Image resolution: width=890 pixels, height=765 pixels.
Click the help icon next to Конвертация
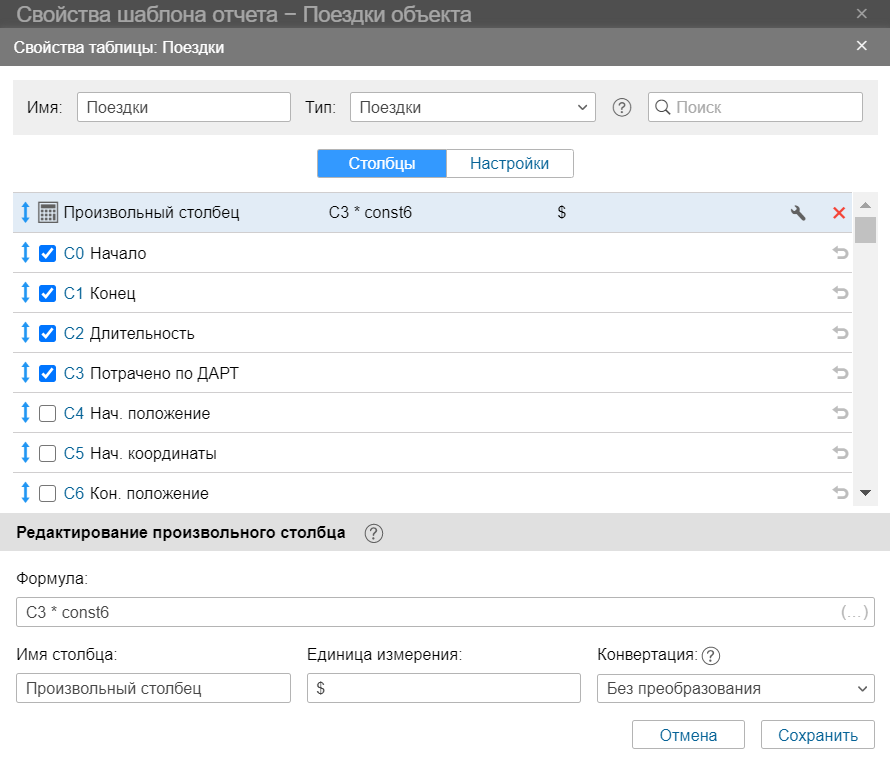(x=711, y=656)
